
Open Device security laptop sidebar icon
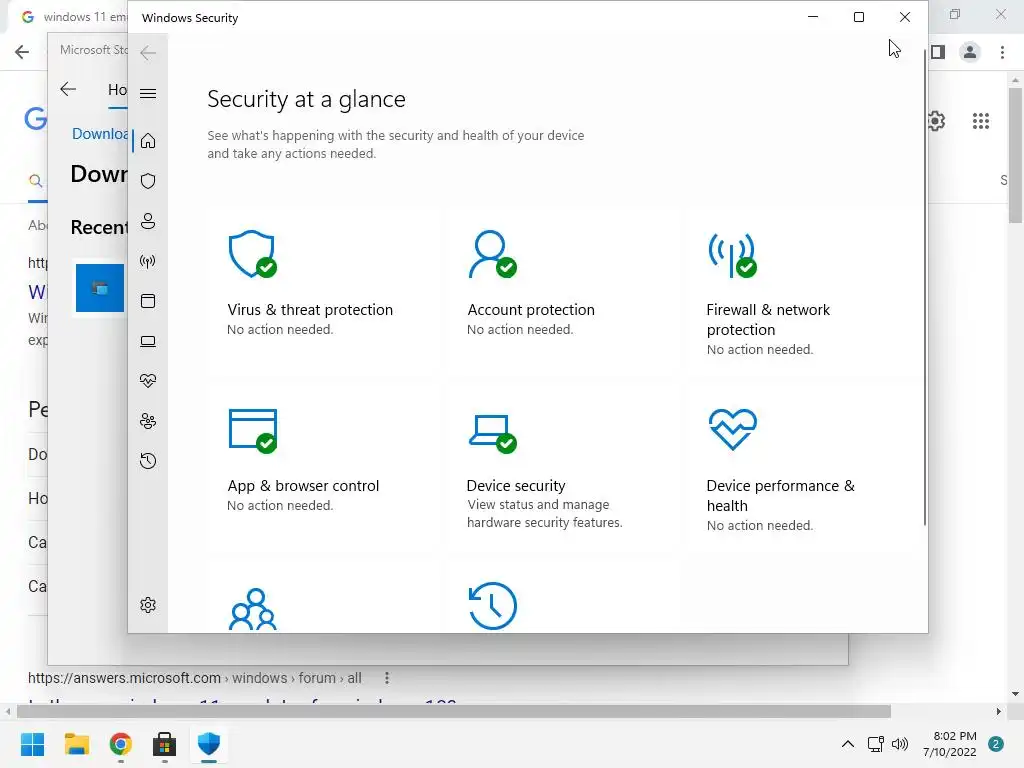(x=148, y=341)
